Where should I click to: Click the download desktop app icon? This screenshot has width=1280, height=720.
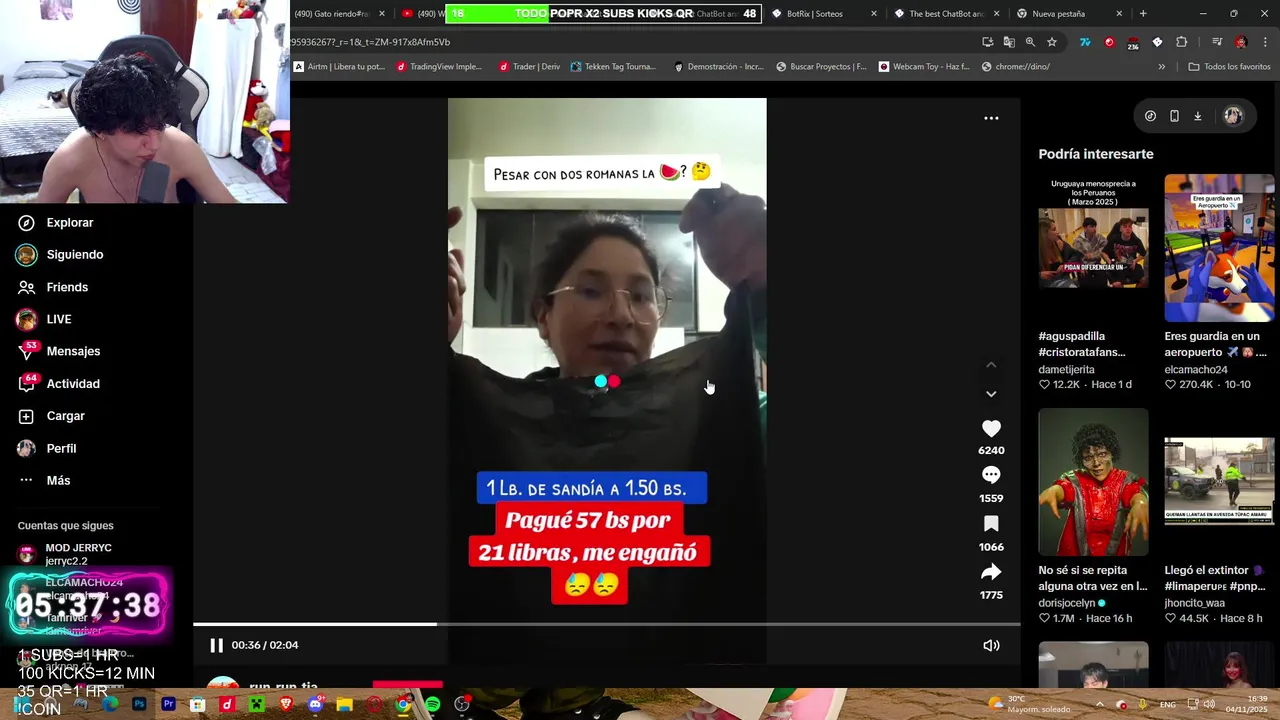[x=1197, y=116]
